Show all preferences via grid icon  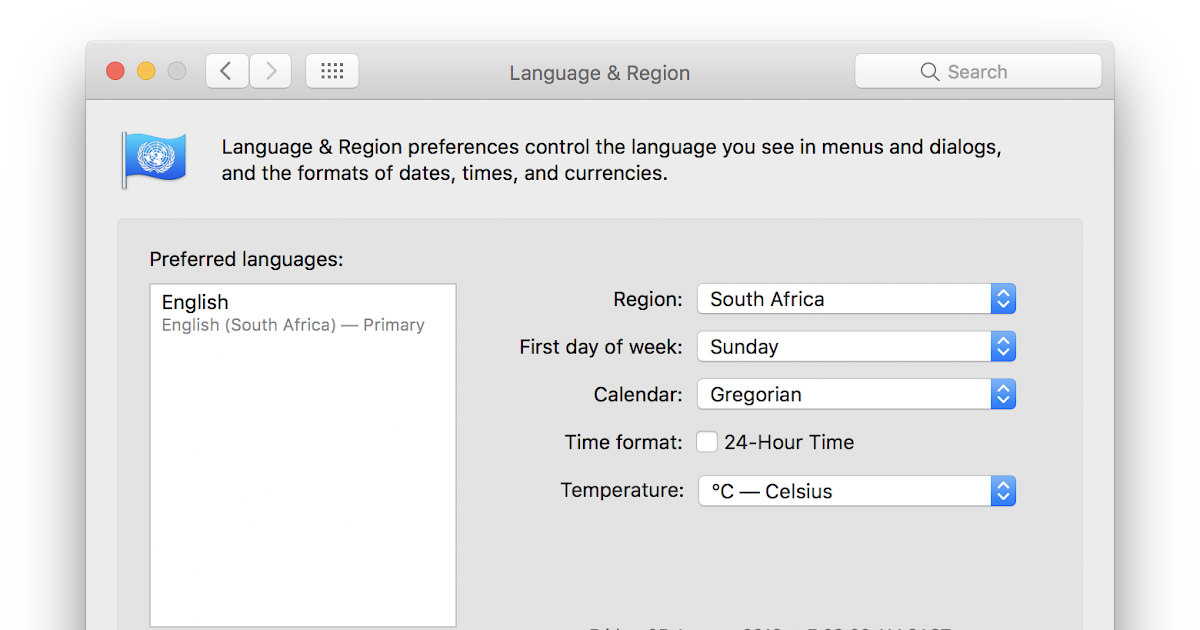click(332, 71)
